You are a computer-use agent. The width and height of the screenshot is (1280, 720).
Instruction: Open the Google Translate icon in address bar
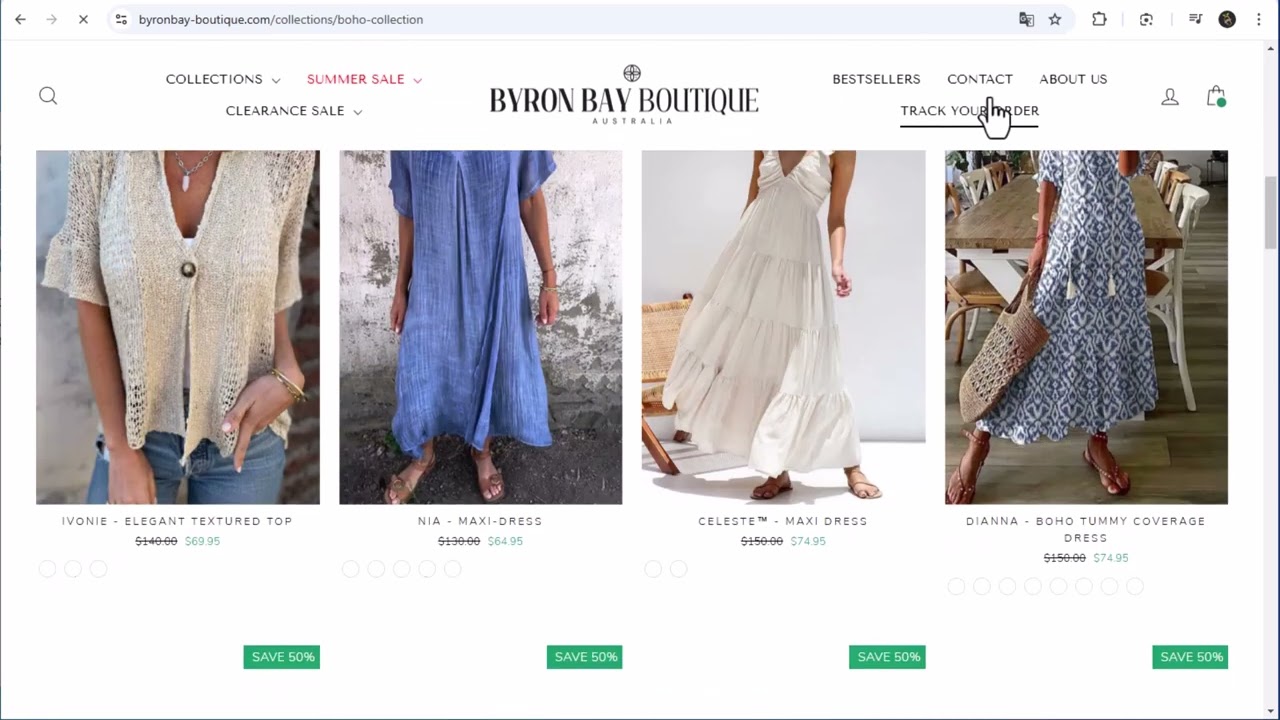pos(1026,19)
